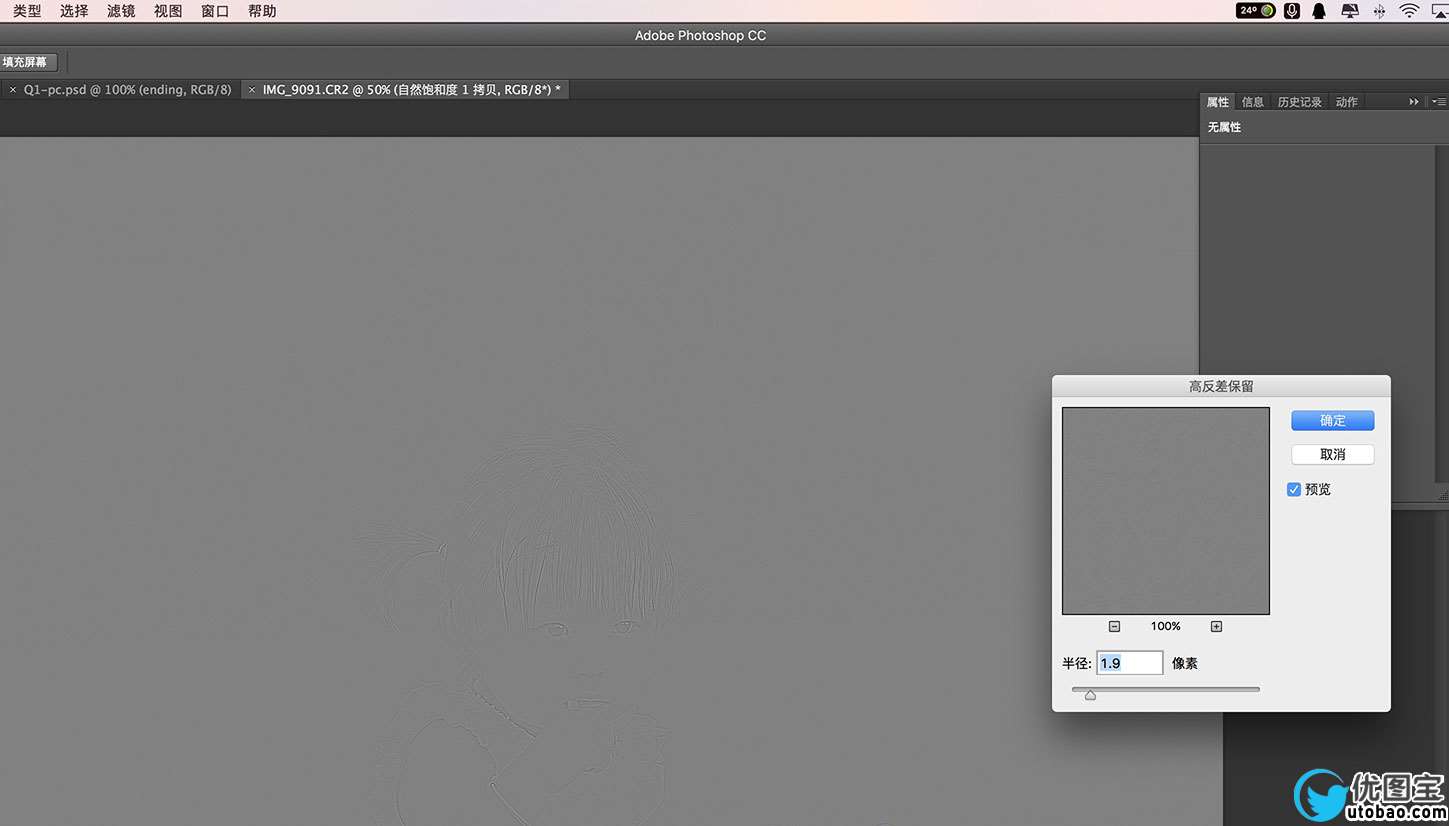Image resolution: width=1449 pixels, height=826 pixels.
Task: Click the 像素 unit label
Action: click(1185, 663)
